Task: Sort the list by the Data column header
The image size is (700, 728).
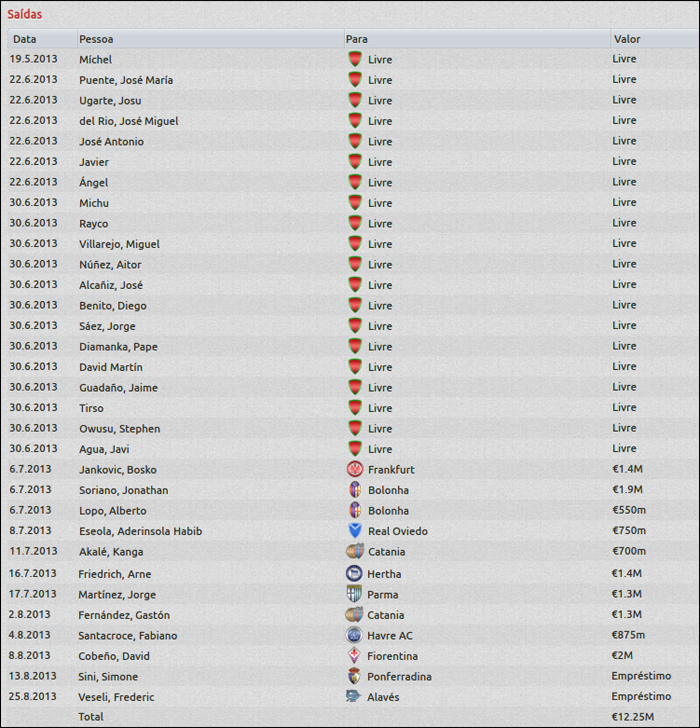Action: [x=25, y=39]
